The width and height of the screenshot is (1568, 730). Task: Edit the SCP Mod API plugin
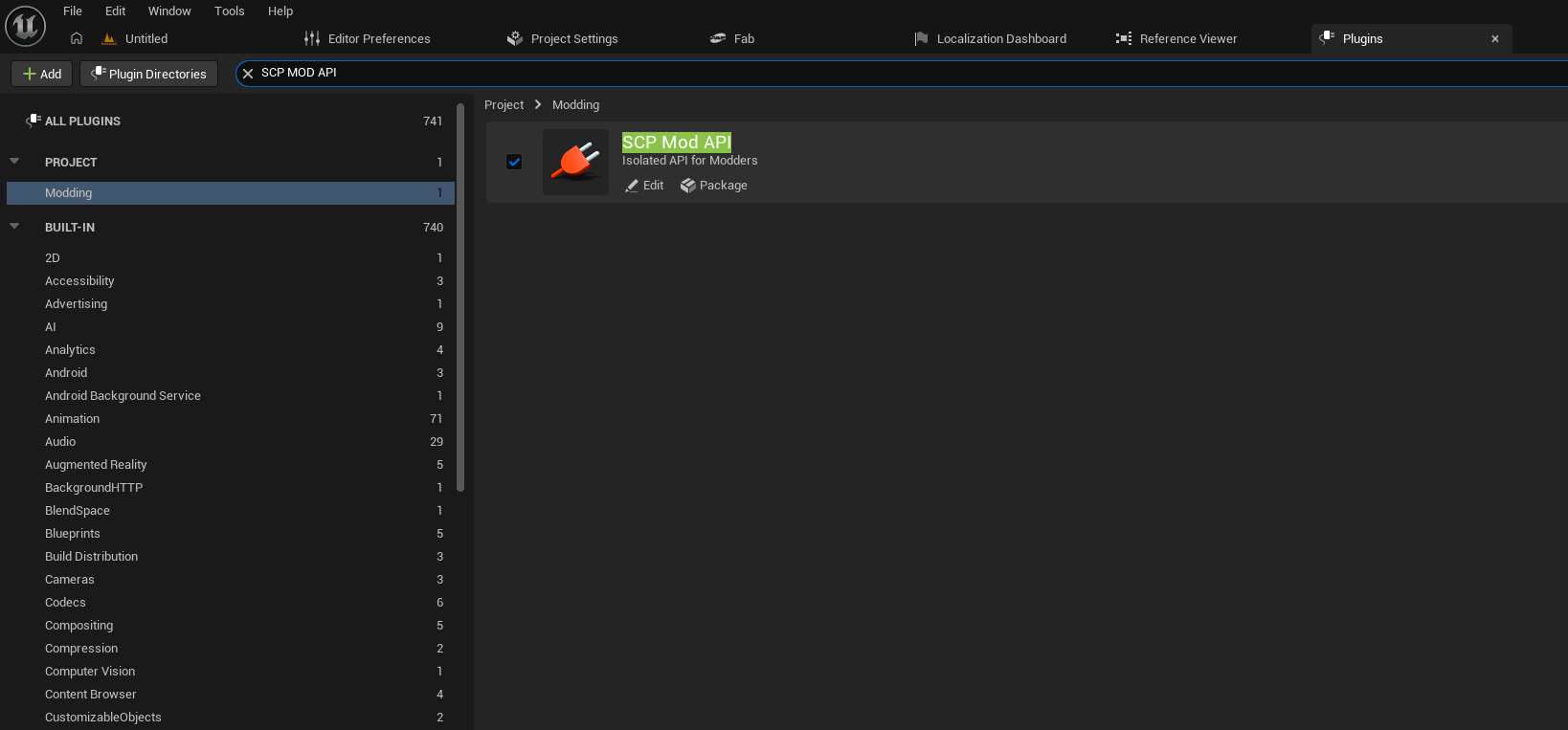(x=644, y=186)
